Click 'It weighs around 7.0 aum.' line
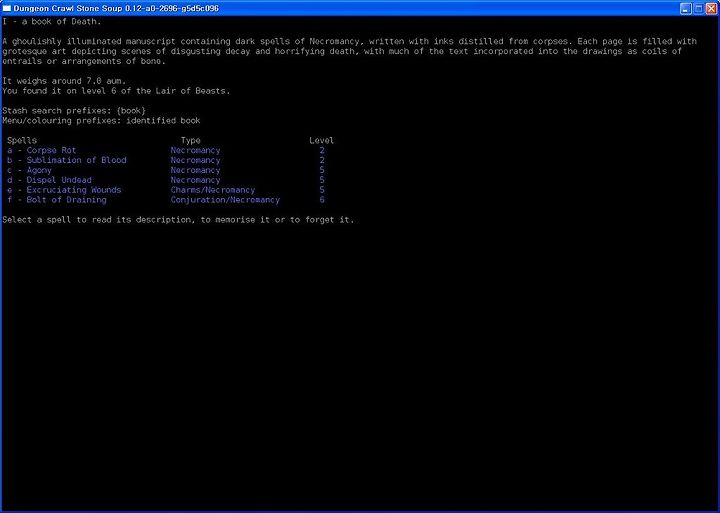Screen dimensions: 720x513 [64, 81]
